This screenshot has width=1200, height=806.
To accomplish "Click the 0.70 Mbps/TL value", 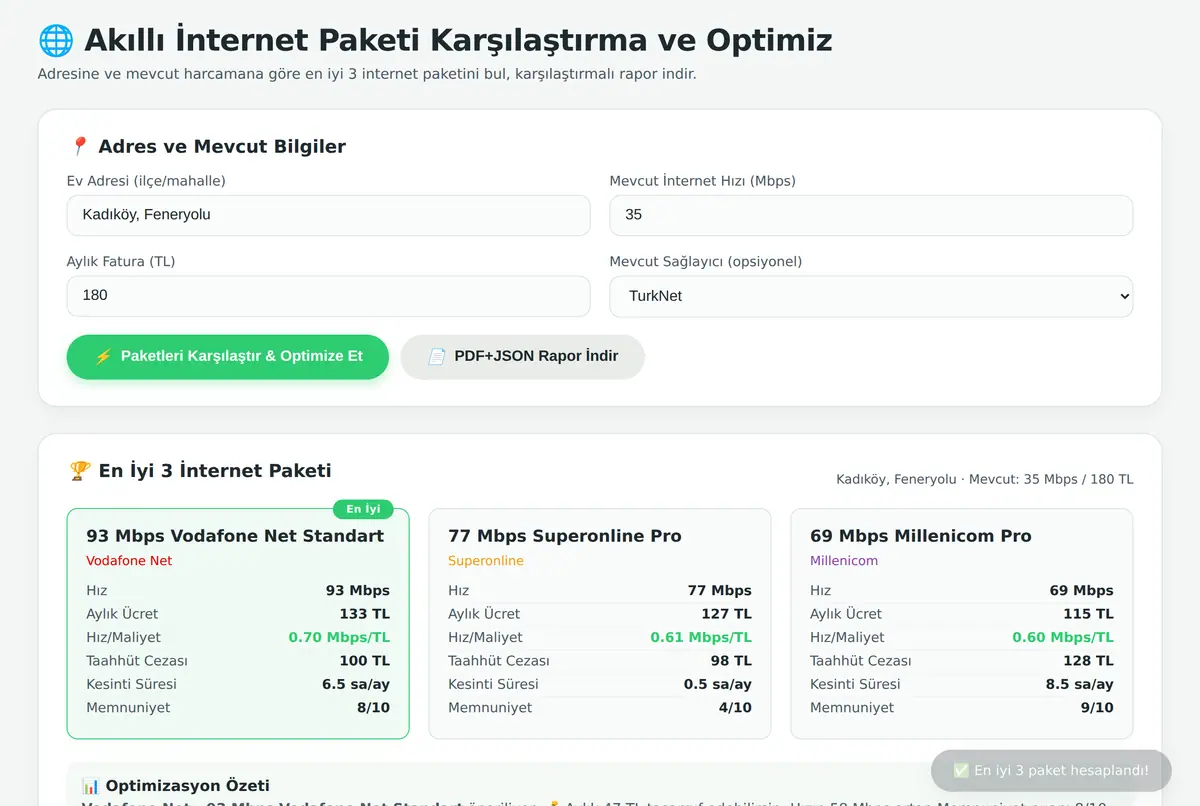I will point(339,637).
